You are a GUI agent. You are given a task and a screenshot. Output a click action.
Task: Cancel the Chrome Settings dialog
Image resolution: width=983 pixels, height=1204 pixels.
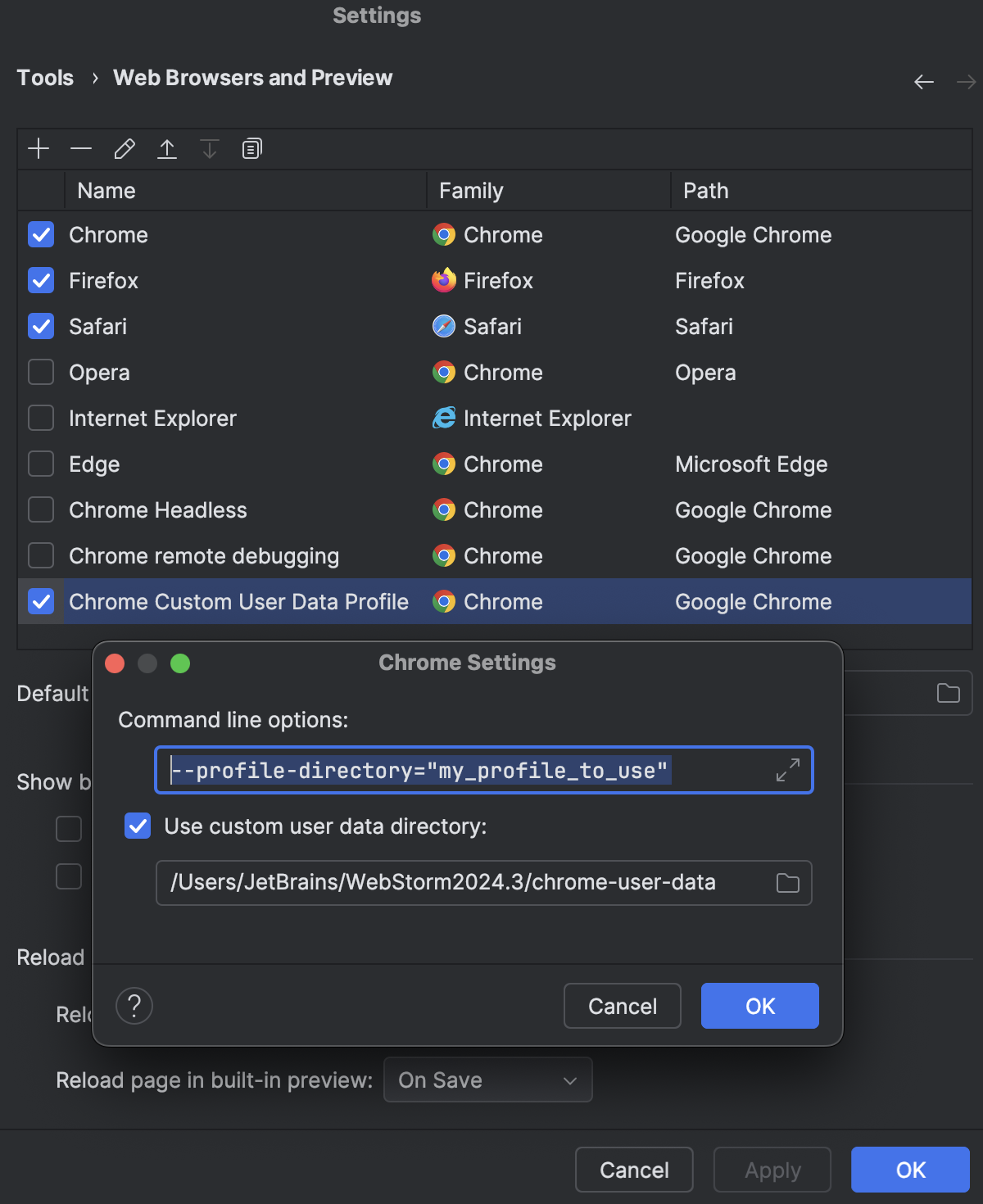pyautogui.click(x=622, y=1006)
